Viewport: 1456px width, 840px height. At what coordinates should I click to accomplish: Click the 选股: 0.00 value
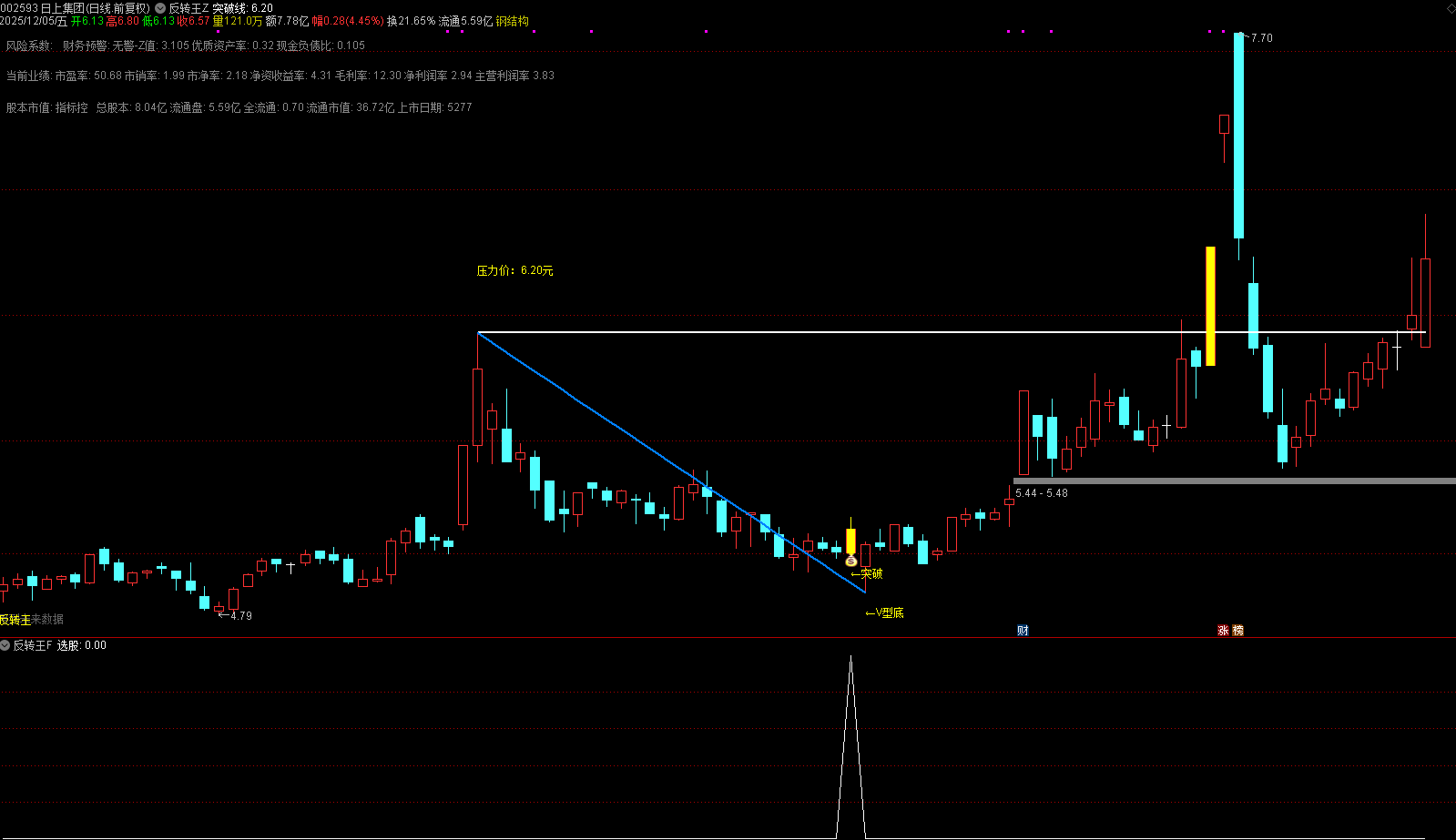point(81,645)
